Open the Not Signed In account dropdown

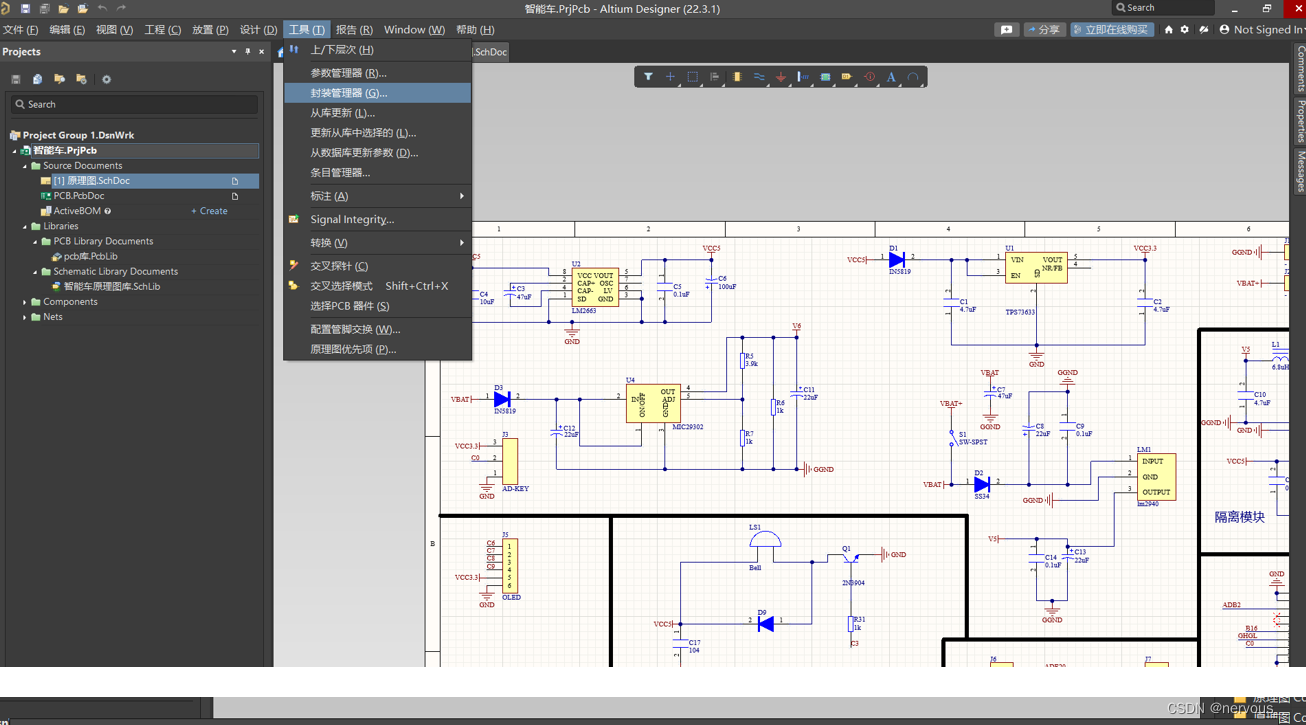[1262, 30]
